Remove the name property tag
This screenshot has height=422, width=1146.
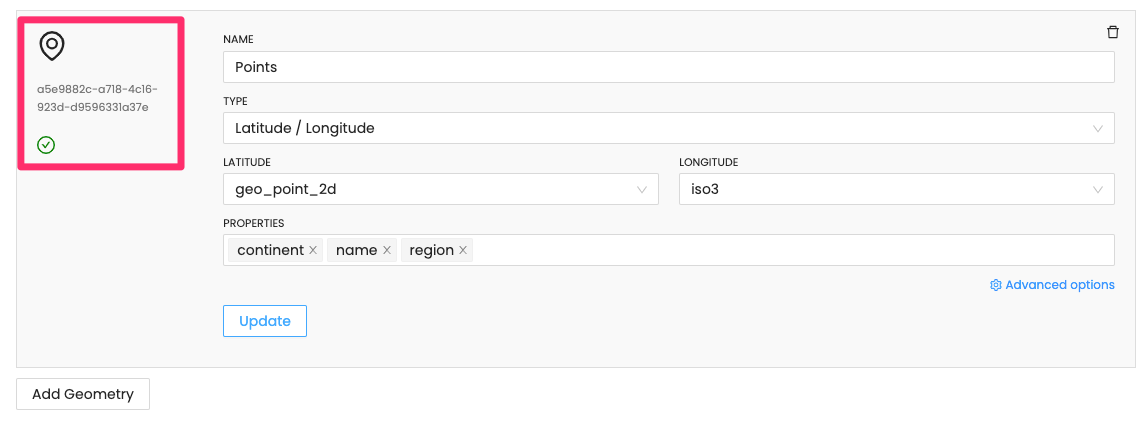click(386, 250)
